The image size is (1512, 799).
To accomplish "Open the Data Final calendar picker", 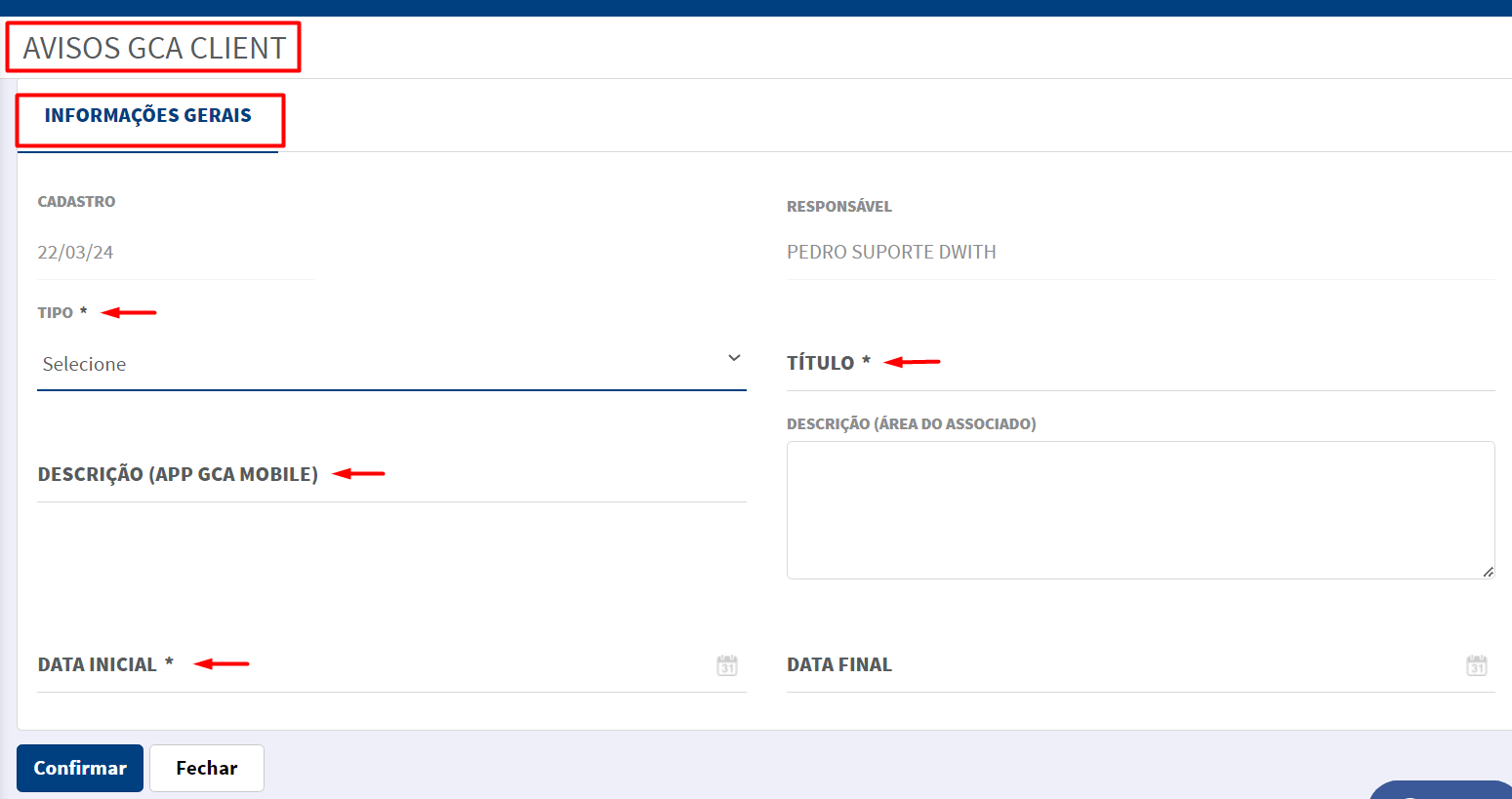I will click(x=1477, y=665).
